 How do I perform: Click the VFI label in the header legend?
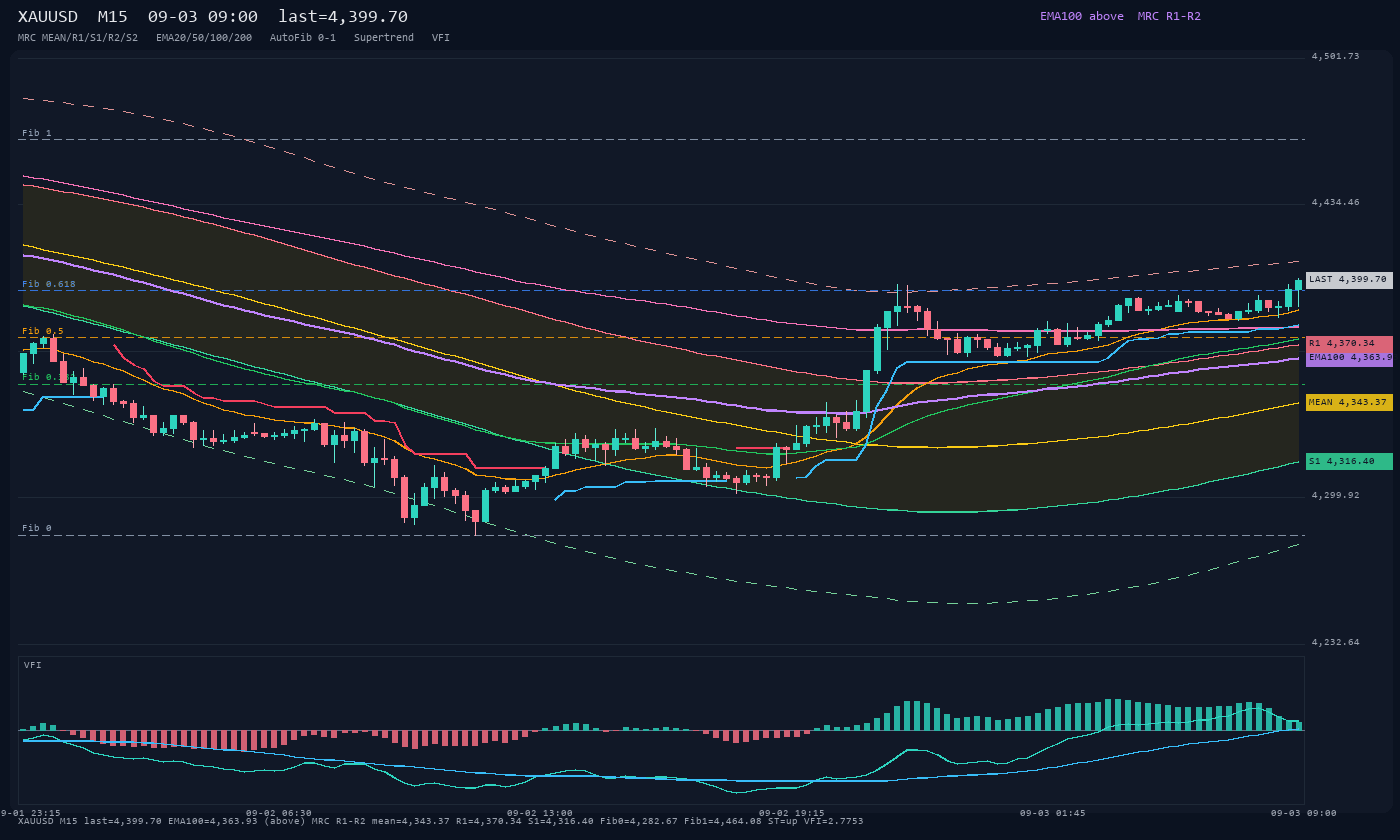(x=441, y=37)
